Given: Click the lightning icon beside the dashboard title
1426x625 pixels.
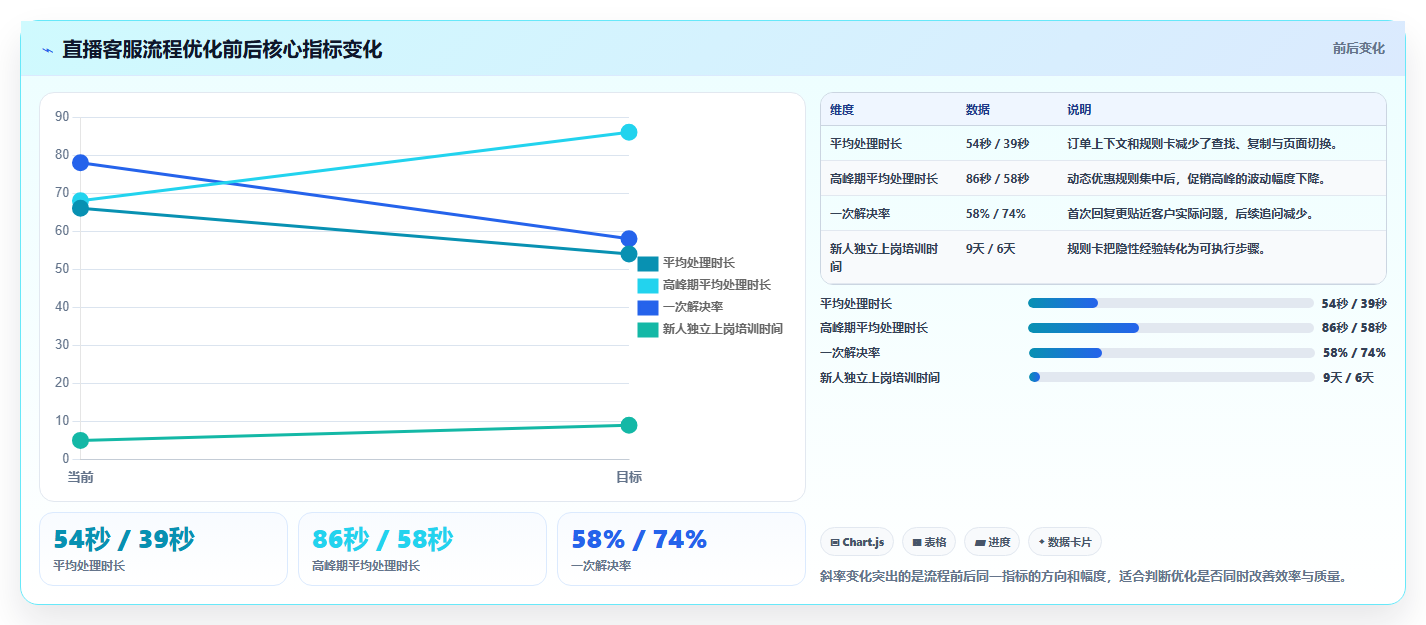Looking at the screenshot, I should coord(48,50).
